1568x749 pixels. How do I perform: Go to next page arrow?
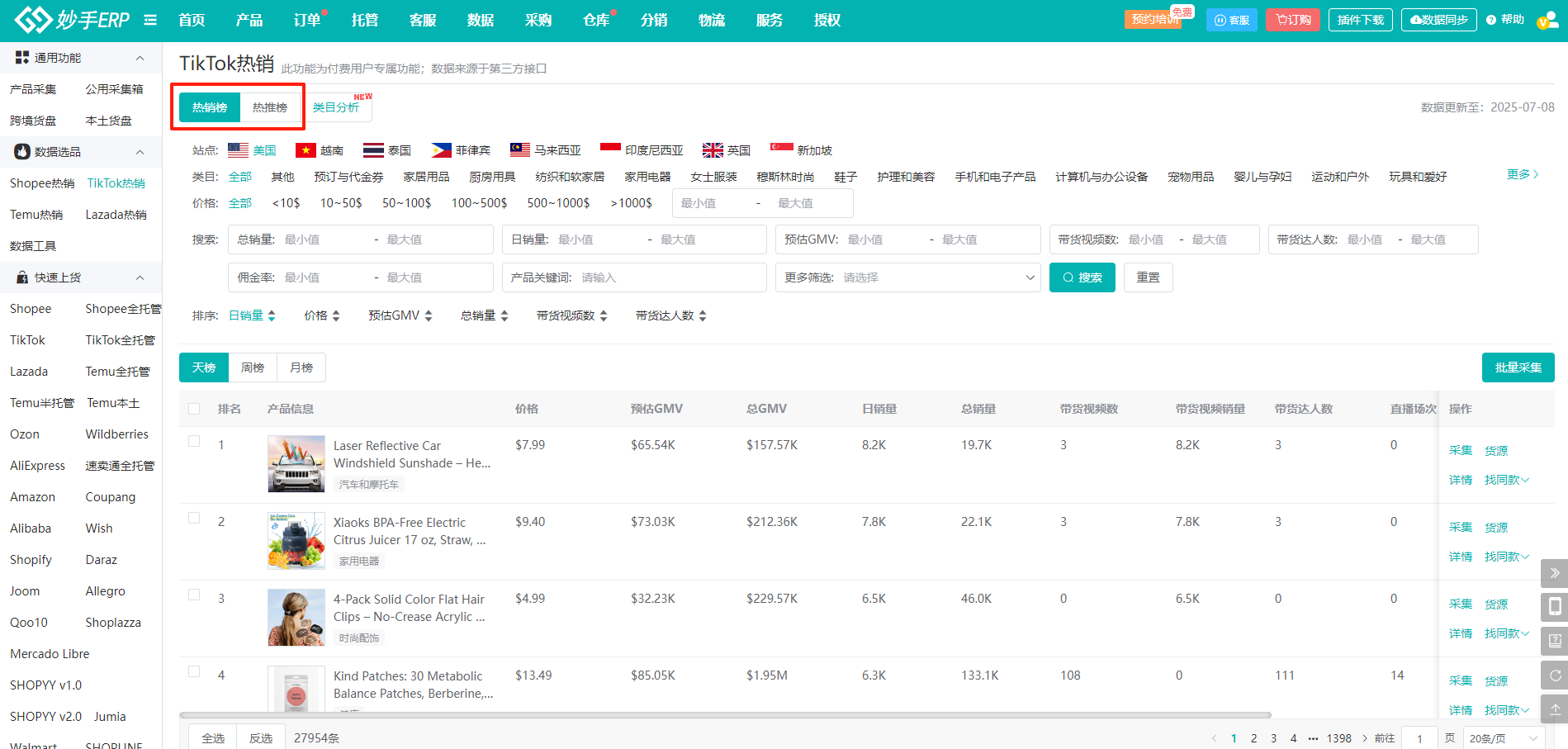pos(1364,738)
